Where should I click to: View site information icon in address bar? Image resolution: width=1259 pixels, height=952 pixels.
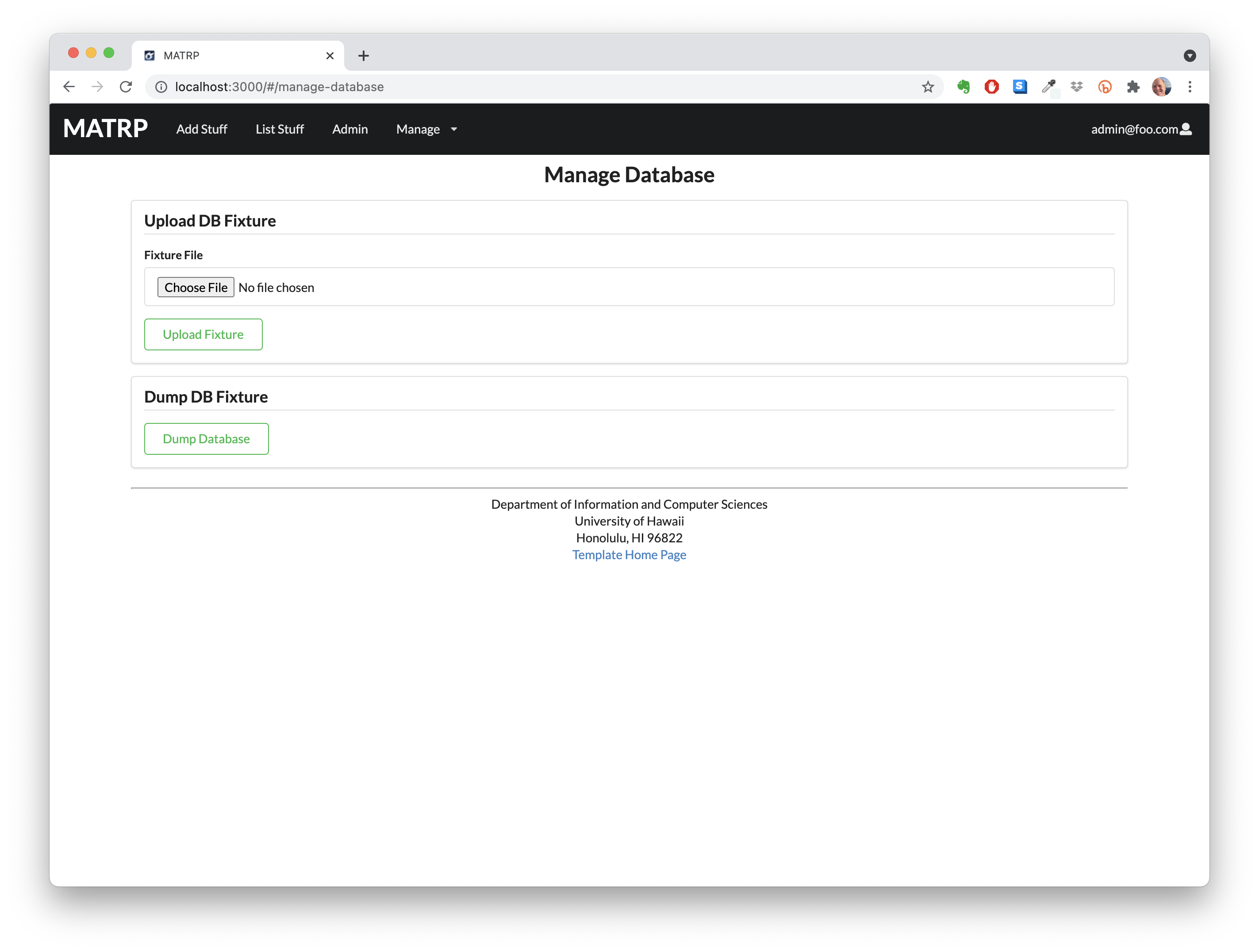(x=161, y=87)
